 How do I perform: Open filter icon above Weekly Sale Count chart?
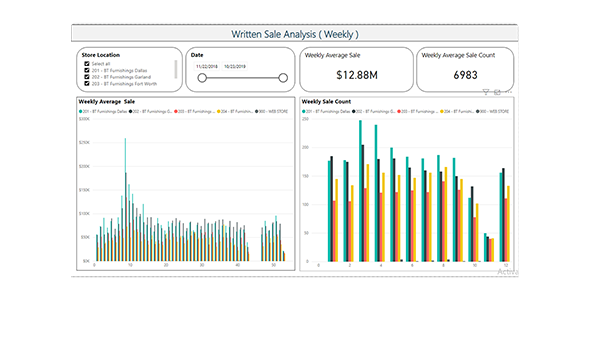pyautogui.click(x=486, y=92)
